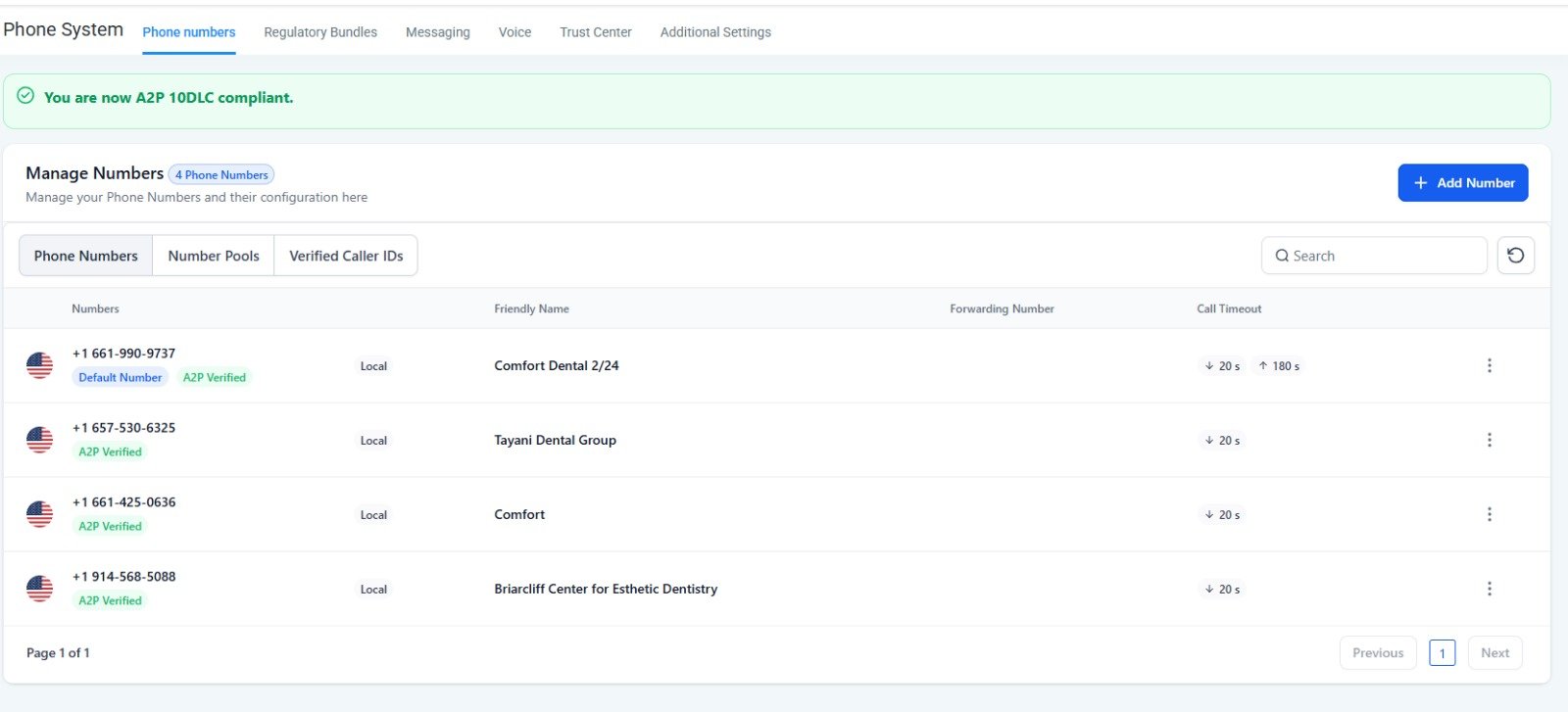
Task: Click the Next pagination button
Action: coord(1494,653)
